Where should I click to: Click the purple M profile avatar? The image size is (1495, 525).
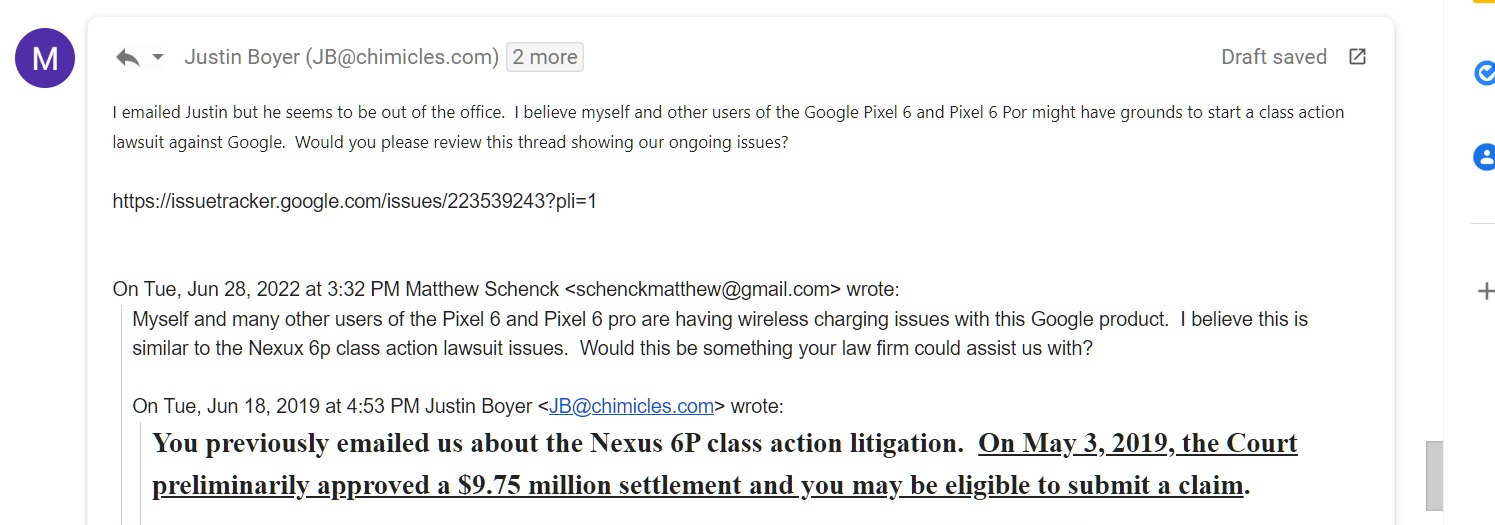pyautogui.click(x=45, y=58)
